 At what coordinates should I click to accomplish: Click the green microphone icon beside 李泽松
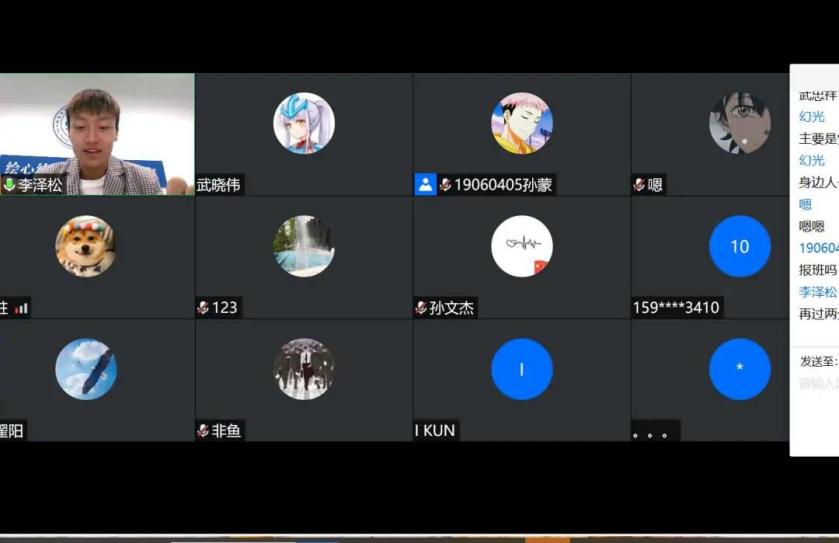click(10, 185)
